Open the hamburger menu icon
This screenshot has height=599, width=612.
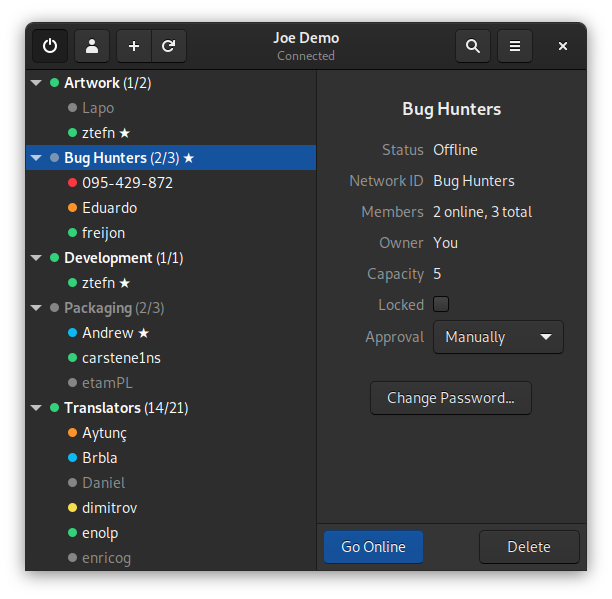point(515,46)
